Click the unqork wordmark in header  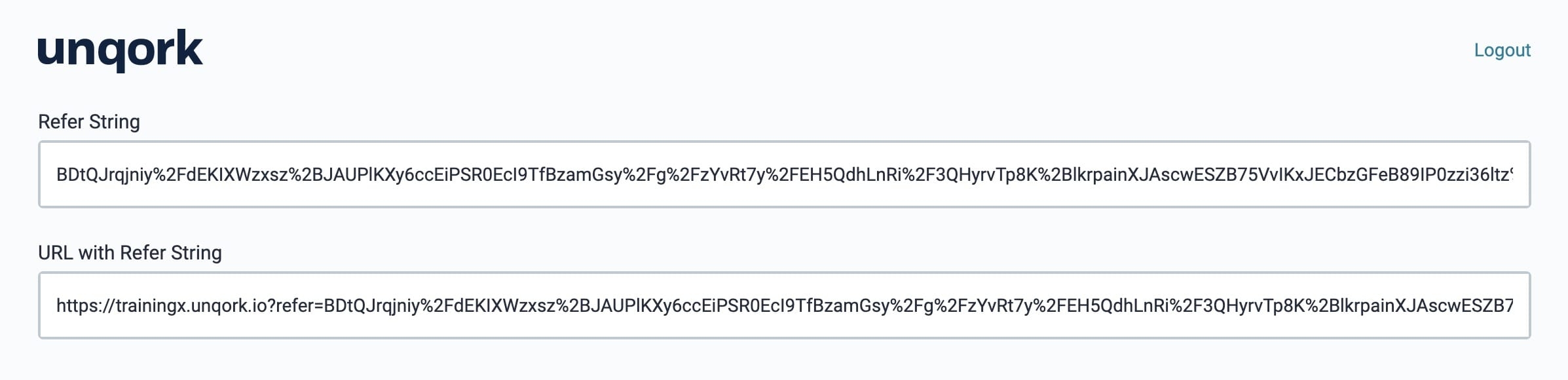121,50
